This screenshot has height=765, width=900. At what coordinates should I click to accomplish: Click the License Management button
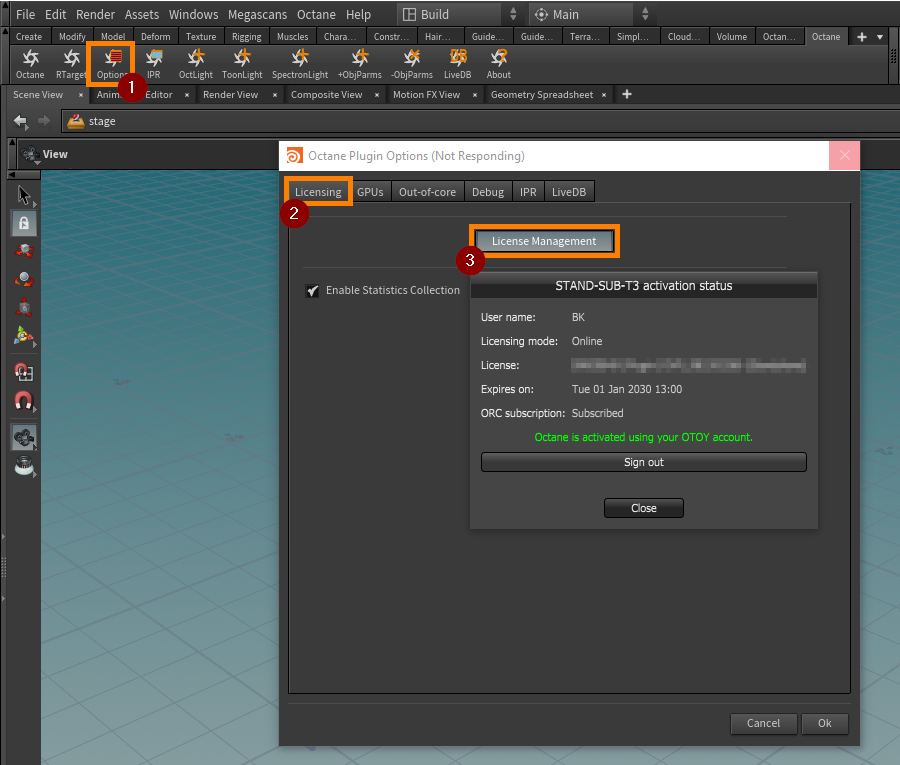click(544, 241)
